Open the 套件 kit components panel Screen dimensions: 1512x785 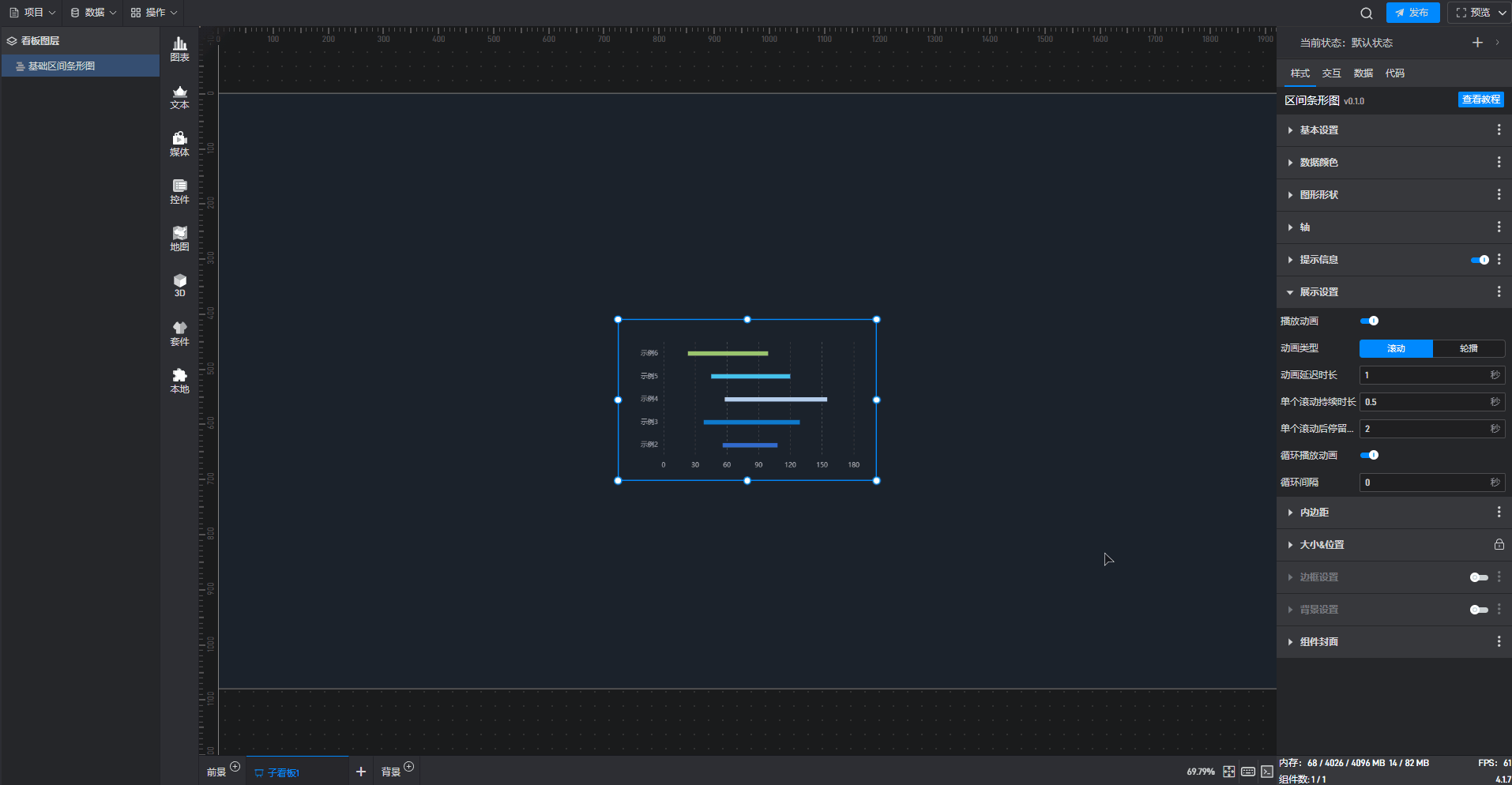[179, 334]
